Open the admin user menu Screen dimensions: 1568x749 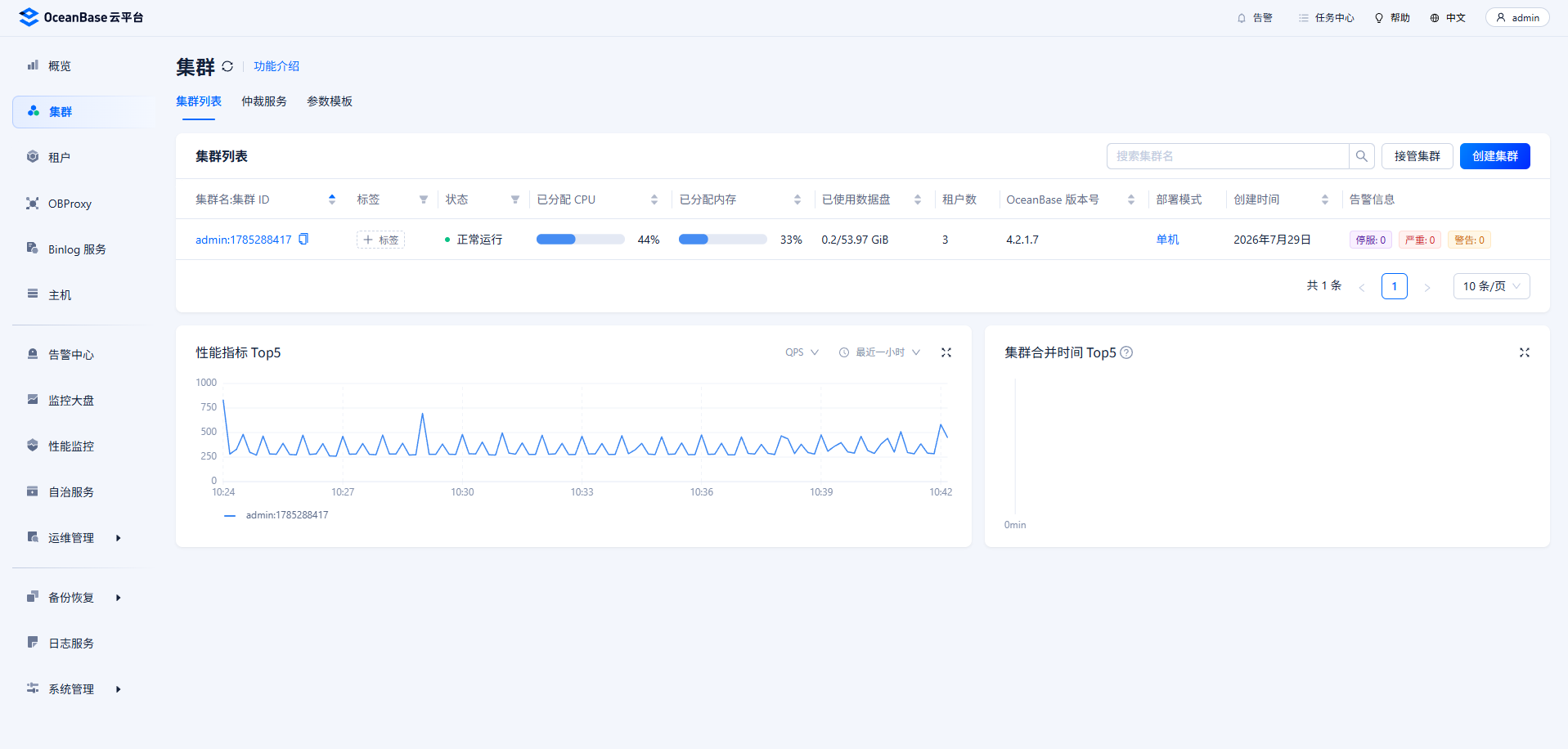click(1517, 17)
